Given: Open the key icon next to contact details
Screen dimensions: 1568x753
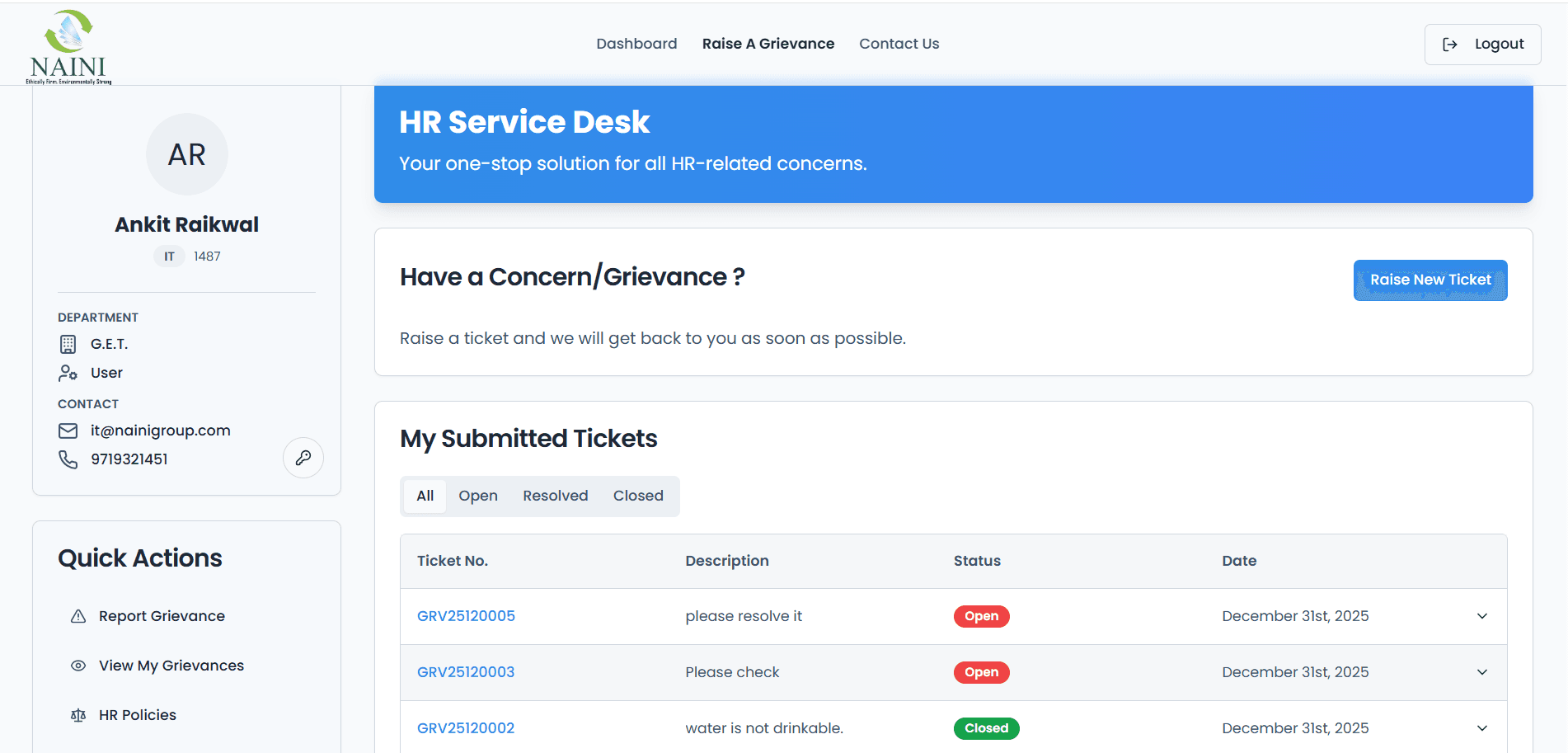Looking at the screenshot, I should pos(303,458).
